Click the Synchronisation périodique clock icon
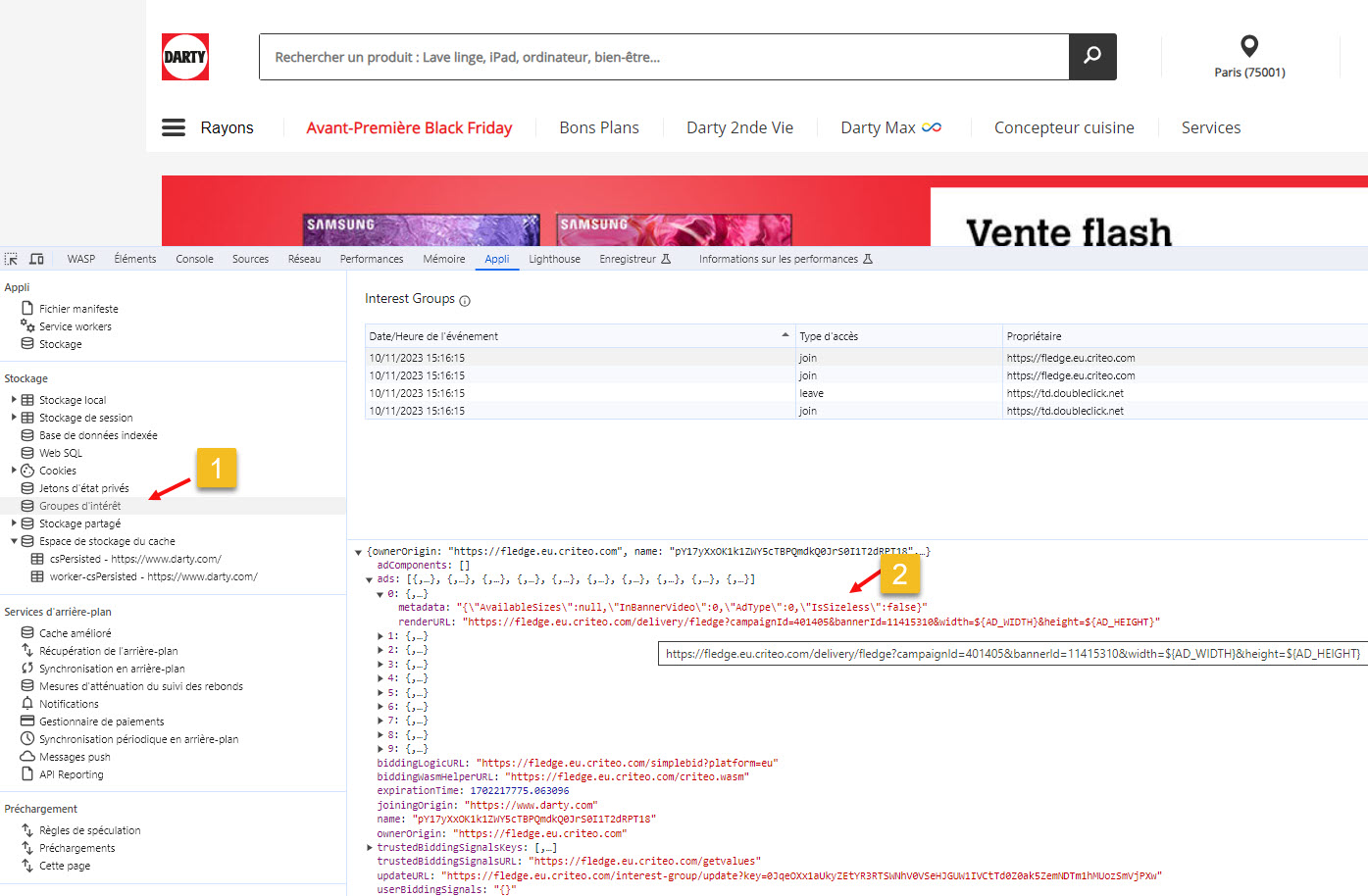The width and height of the screenshot is (1368, 896). [27, 739]
